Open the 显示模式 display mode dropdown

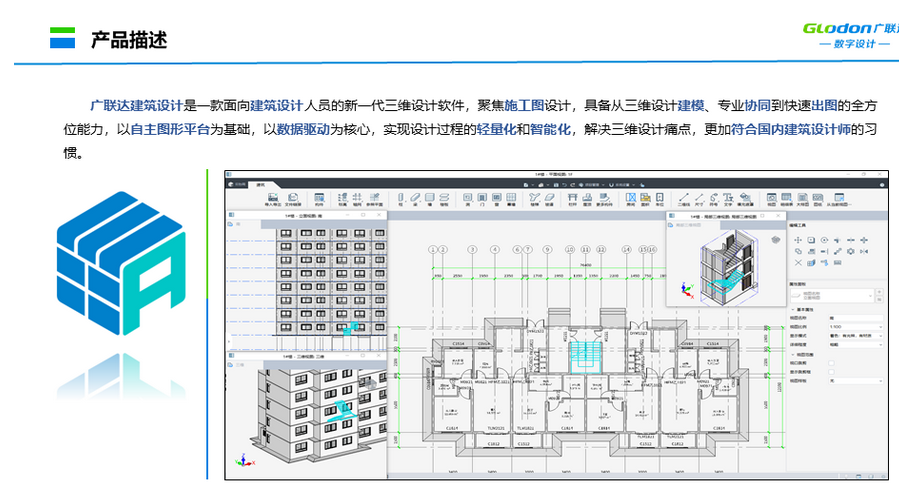[x=856, y=335]
